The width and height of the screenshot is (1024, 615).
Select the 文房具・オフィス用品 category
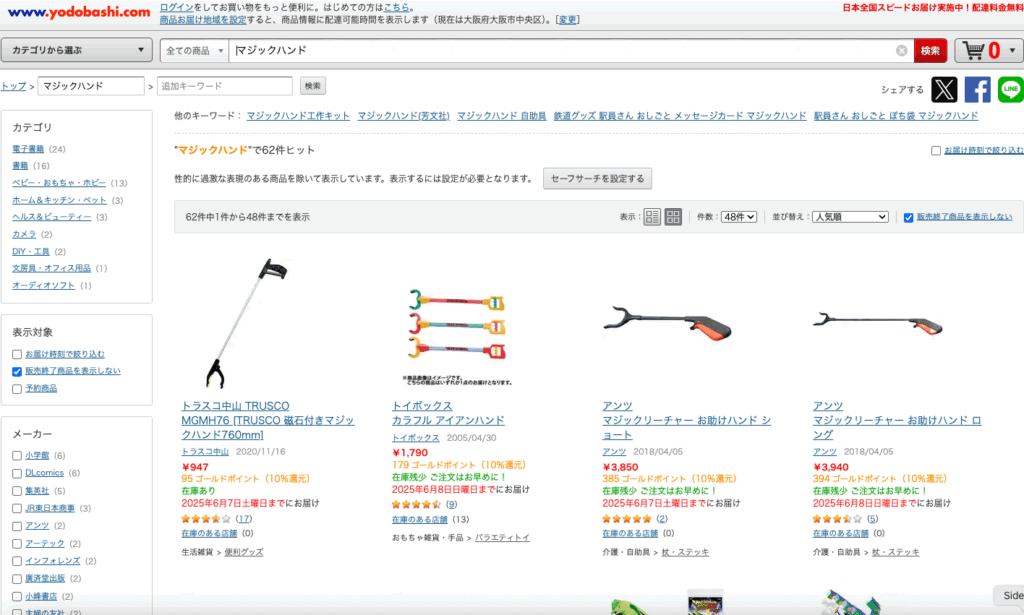(52, 268)
